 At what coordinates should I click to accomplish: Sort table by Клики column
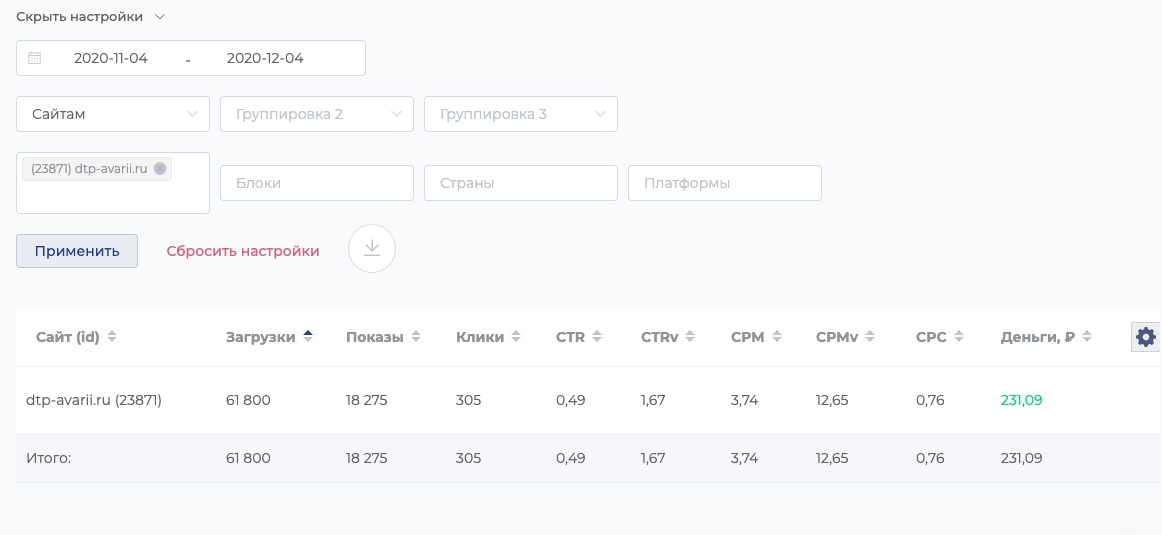tap(488, 337)
